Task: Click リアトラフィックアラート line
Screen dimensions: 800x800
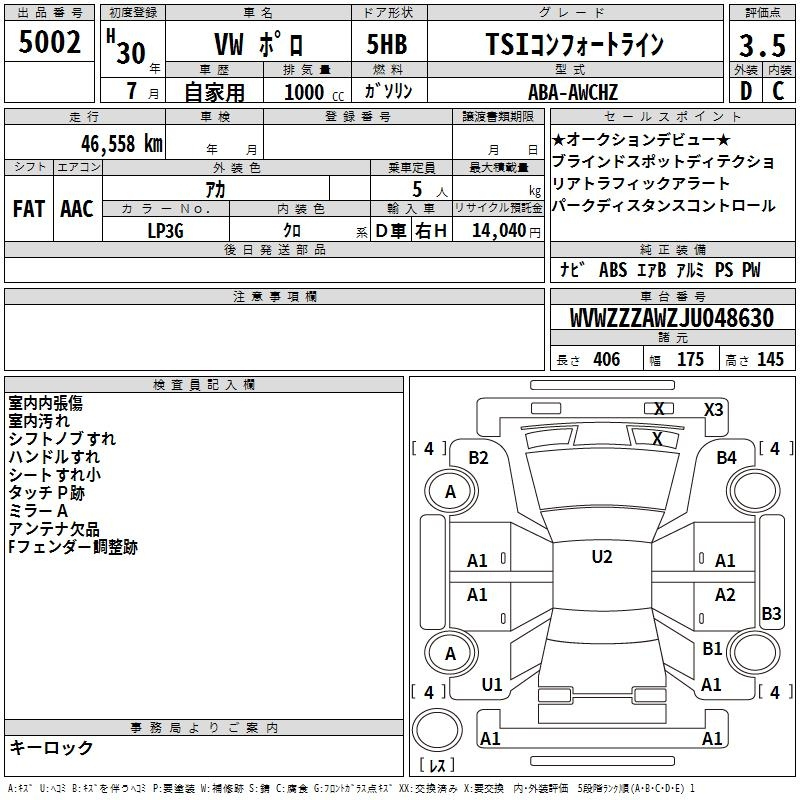Action: (641, 183)
